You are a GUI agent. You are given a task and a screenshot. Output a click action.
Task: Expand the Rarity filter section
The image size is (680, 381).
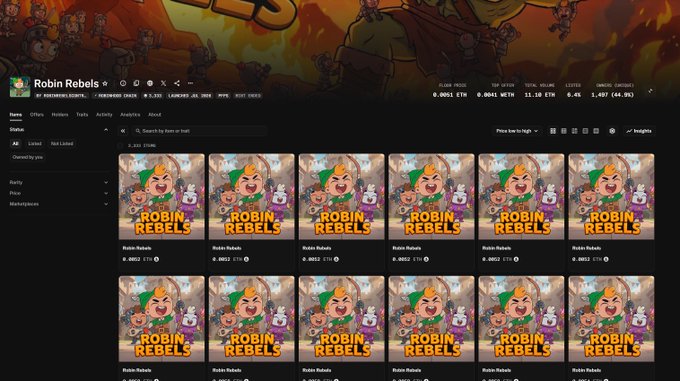click(x=59, y=182)
